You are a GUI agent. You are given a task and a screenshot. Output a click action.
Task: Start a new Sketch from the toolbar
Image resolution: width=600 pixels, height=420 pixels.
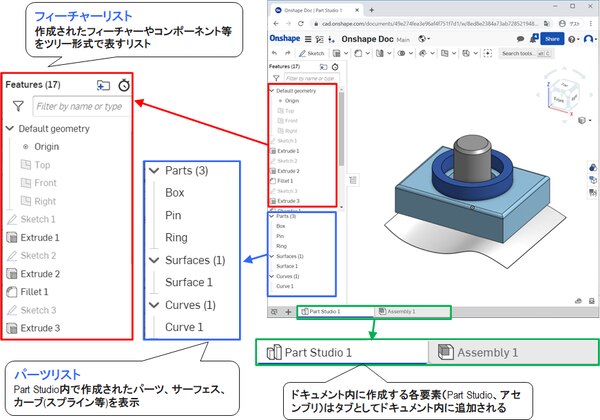pos(311,53)
